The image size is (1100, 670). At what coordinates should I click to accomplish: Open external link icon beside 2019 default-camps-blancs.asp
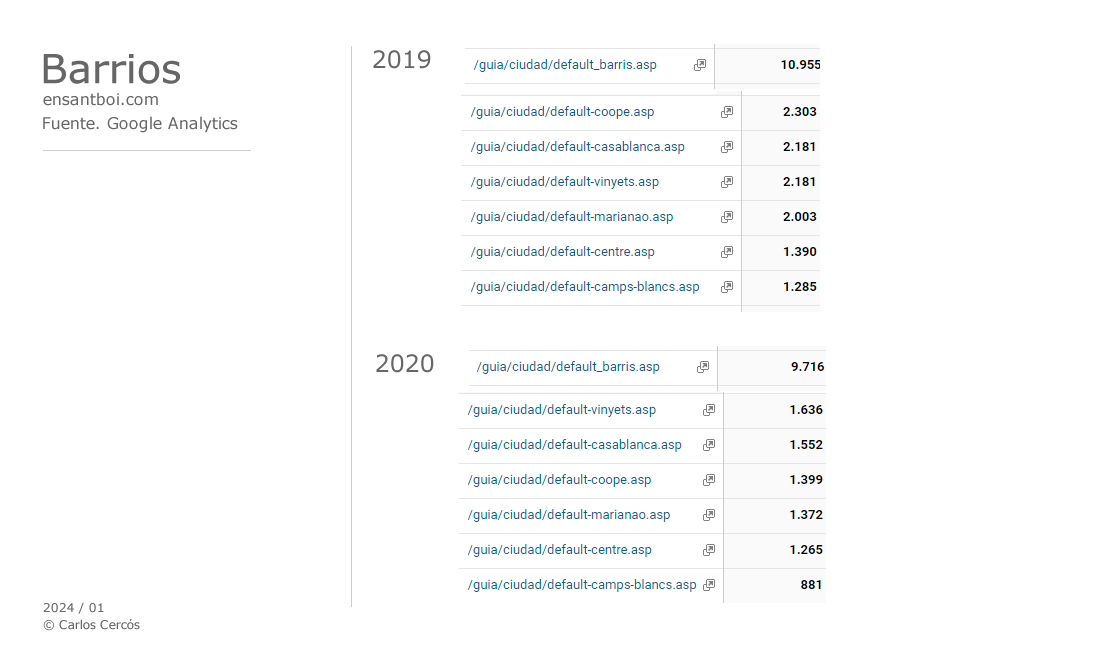pos(727,287)
